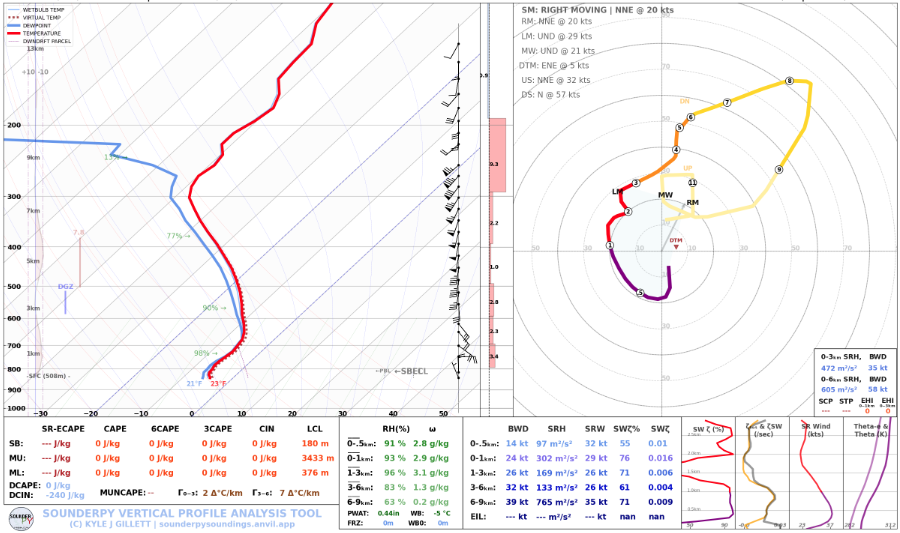Image resolution: width=900 pixels, height=533 pixels.
Task: Click hodograph height marker 9
Action: (x=779, y=169)
